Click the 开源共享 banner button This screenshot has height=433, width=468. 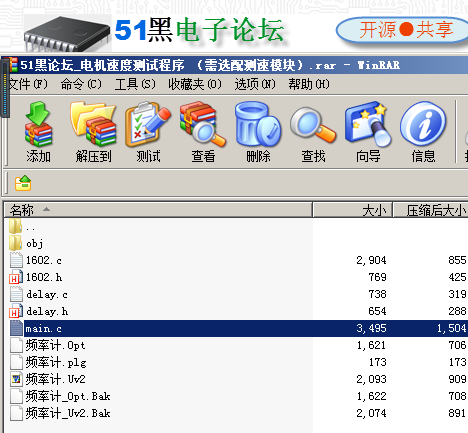coord(403,30)
